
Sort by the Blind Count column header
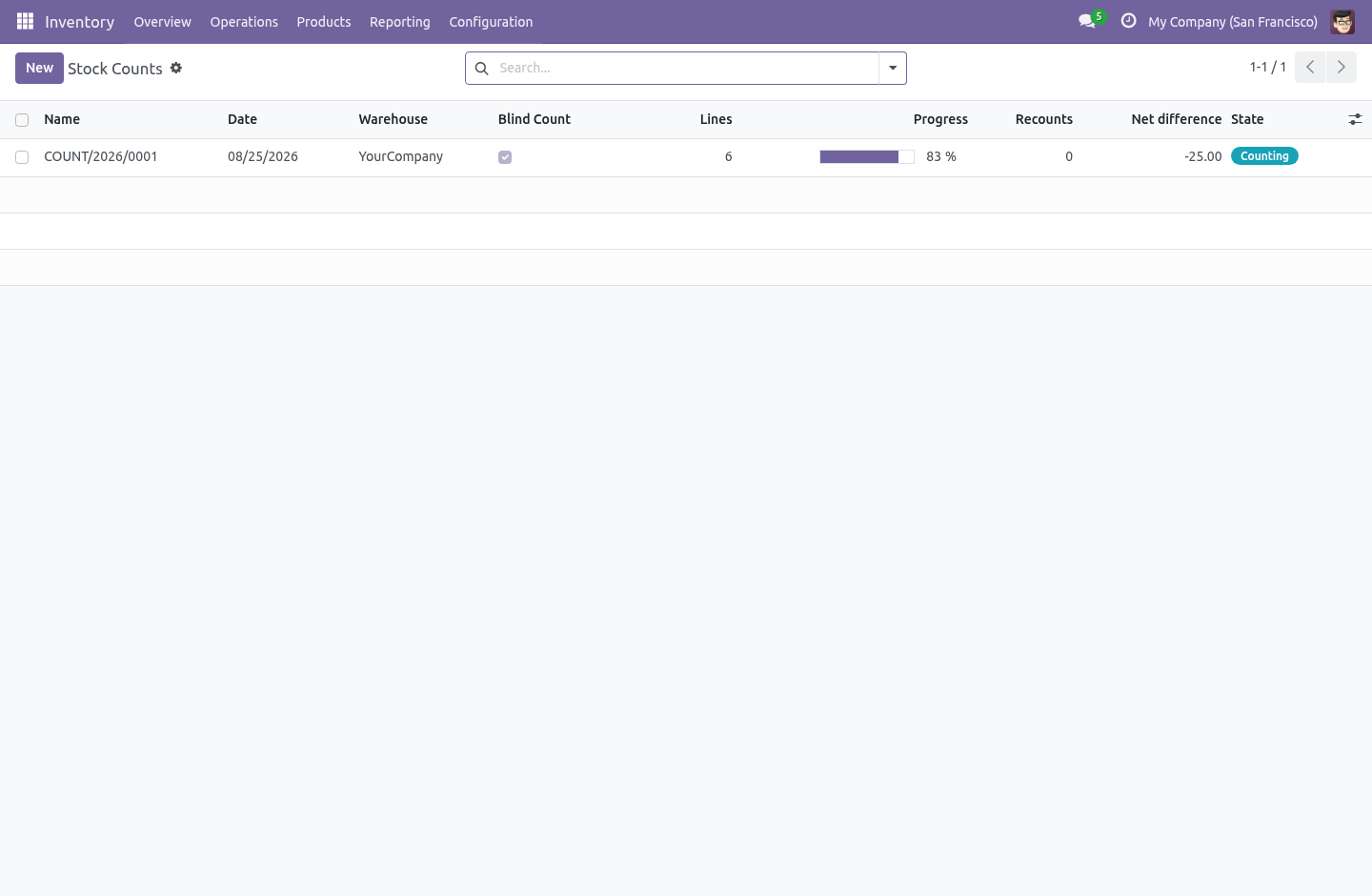pyautogui.click(x=535, y=119)
